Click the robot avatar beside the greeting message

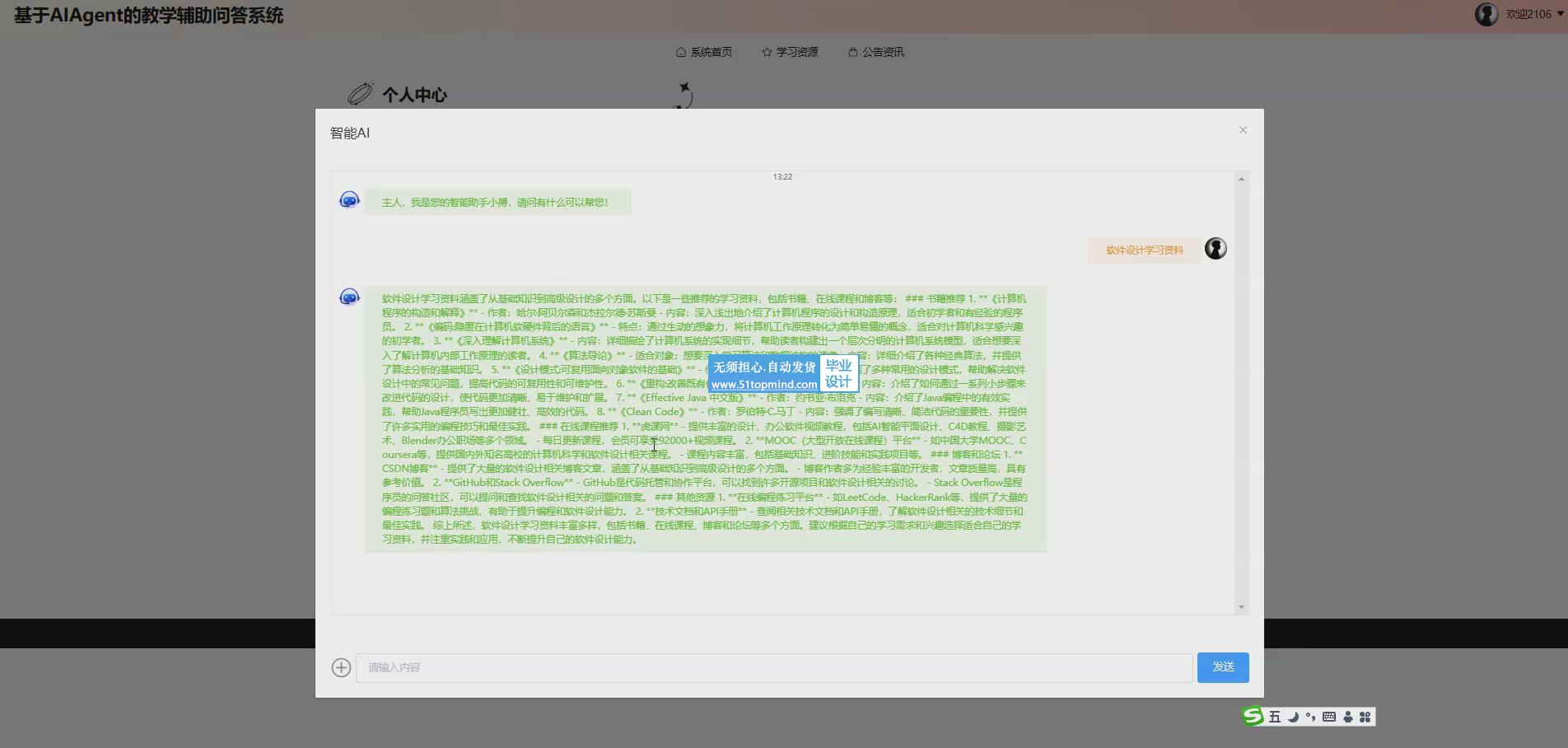pyautogui.click(x=349, y=200)
